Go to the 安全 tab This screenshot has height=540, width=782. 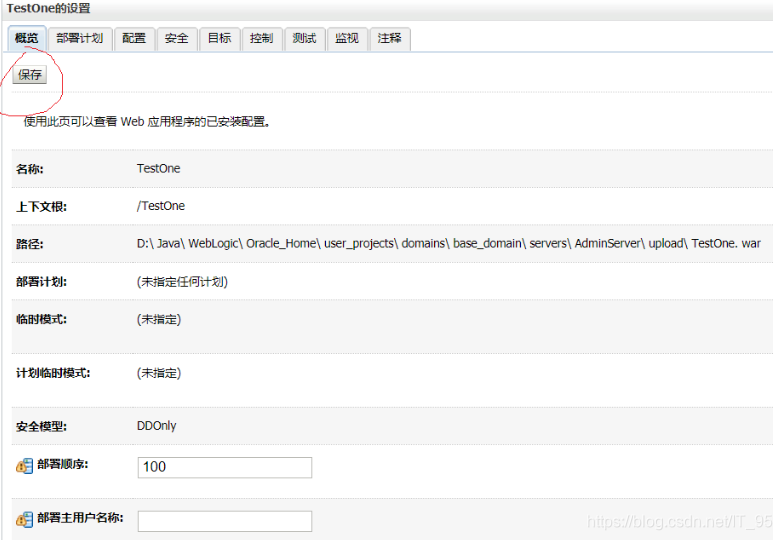[177, 38]
